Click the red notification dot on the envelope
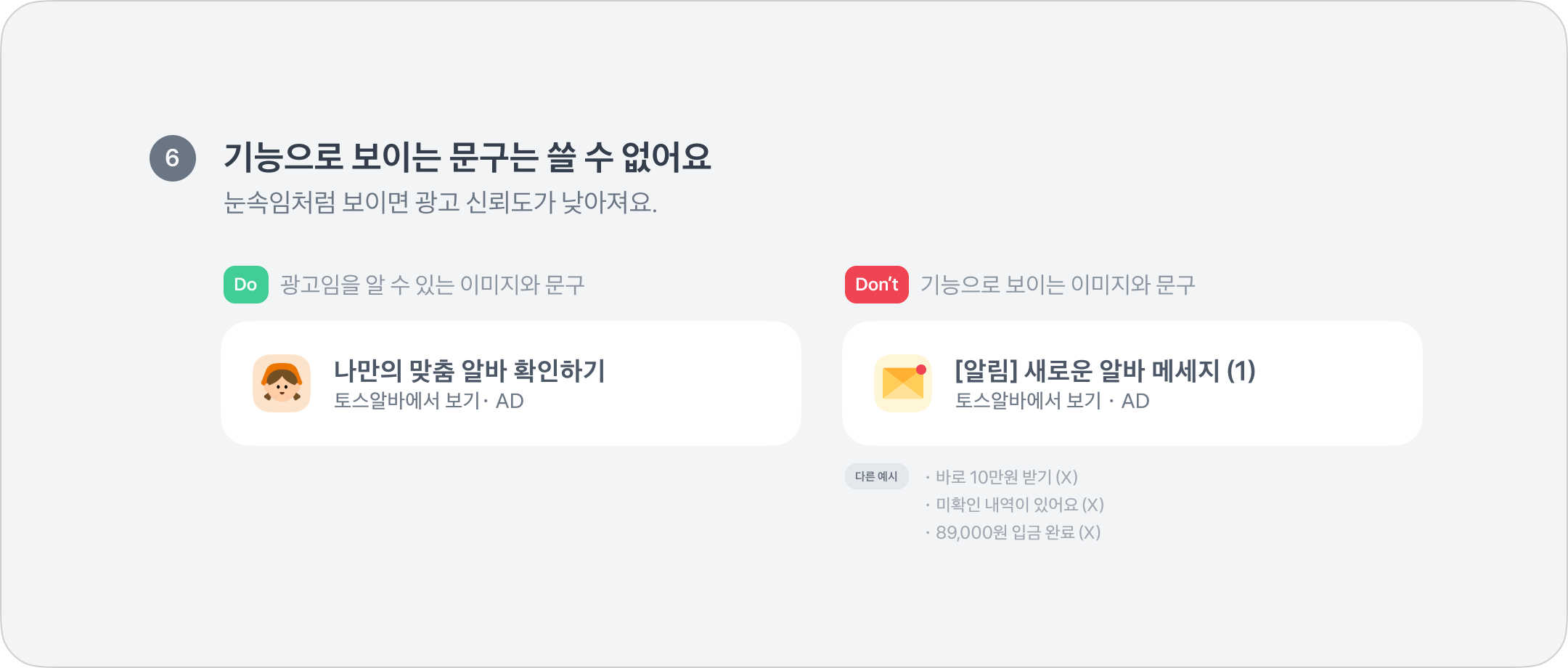Screen dimensions: 1568x668 921,370
